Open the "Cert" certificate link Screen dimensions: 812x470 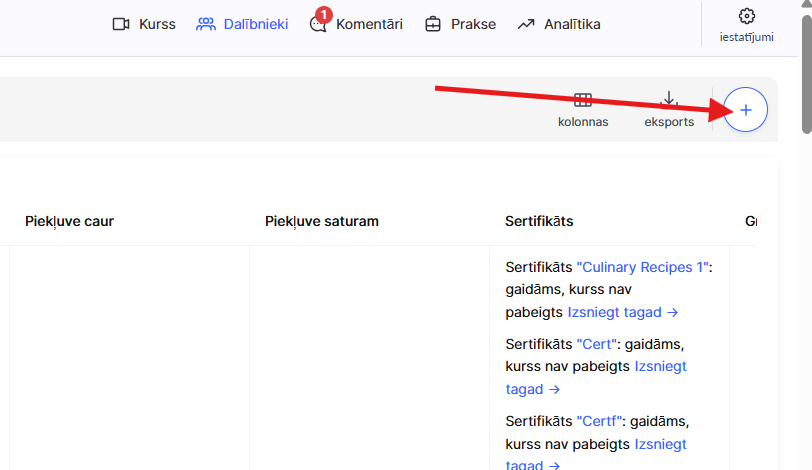[596, 344]
